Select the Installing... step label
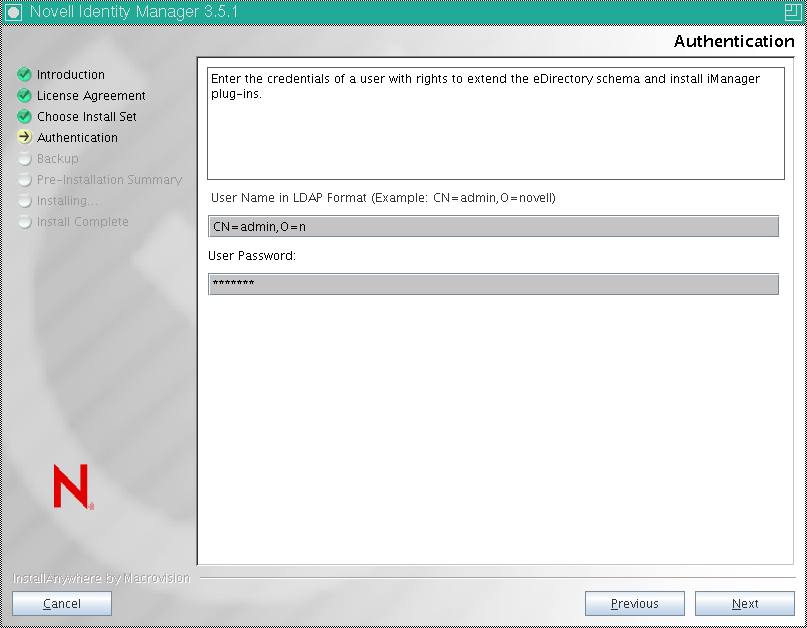This screenshot has width=807, height=628. 69,200
